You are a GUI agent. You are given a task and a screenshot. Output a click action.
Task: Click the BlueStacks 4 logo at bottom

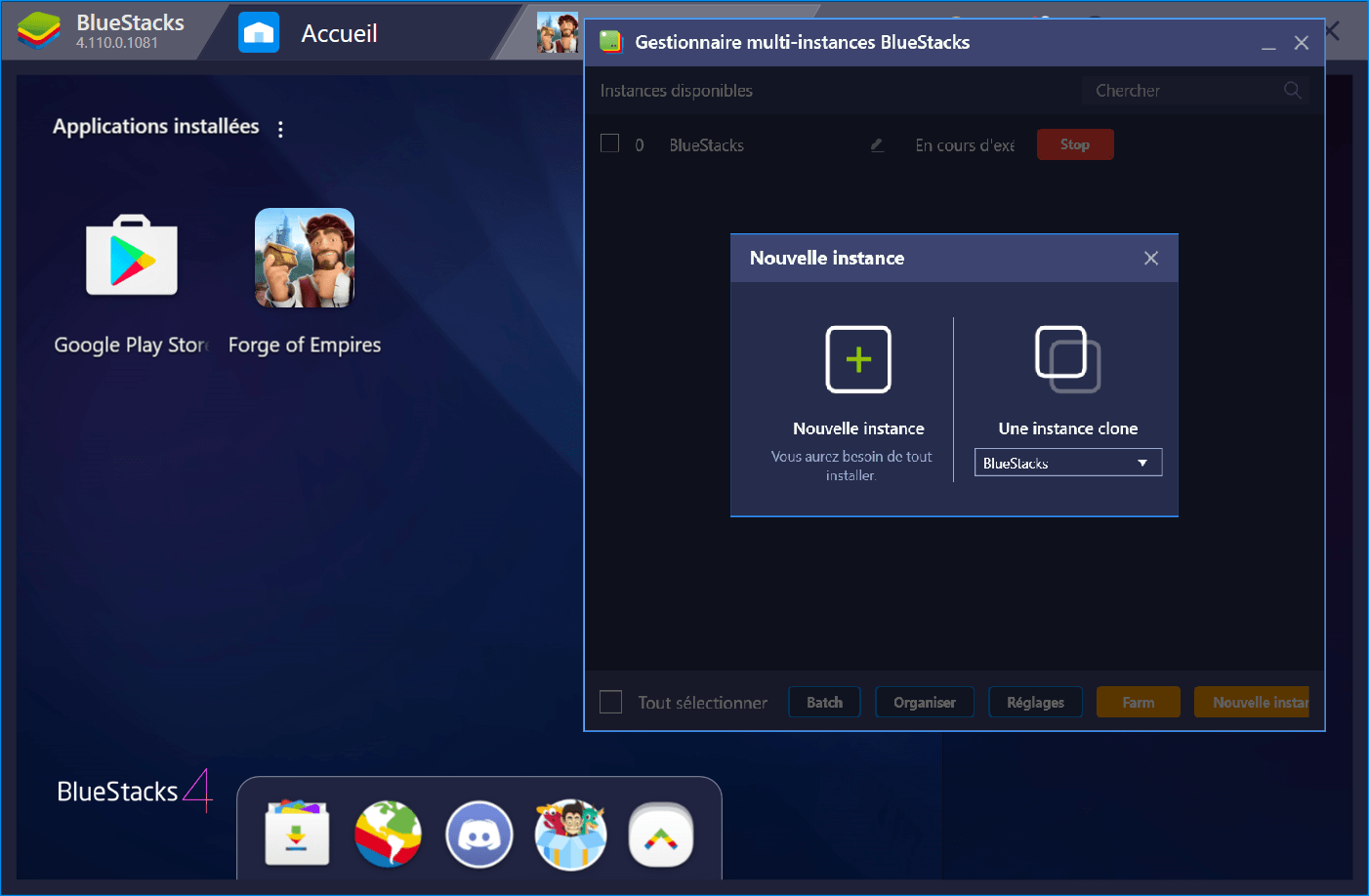point(135,791)
